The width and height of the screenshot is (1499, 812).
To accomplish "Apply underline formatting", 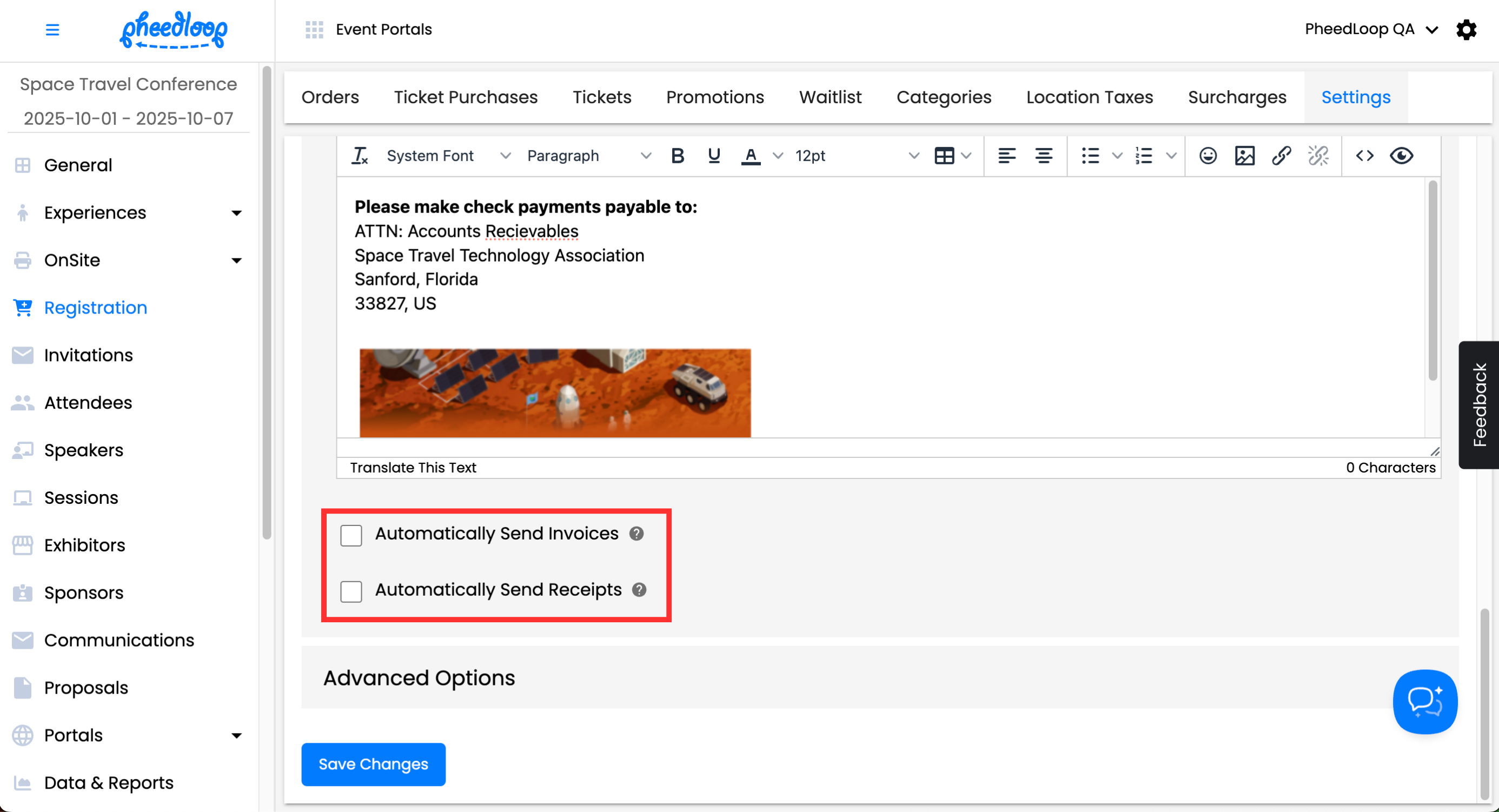I will pos(713,156).
